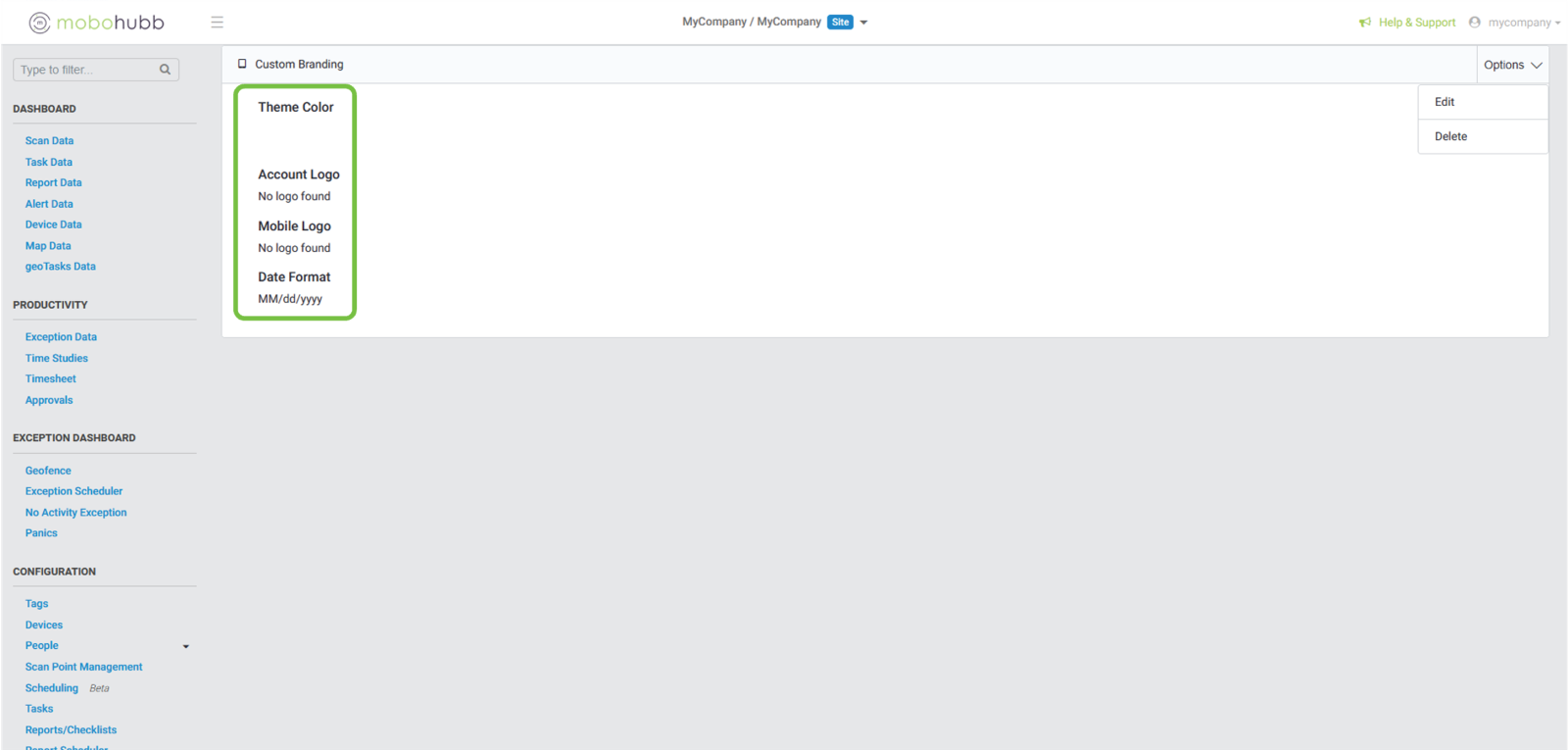
Task: Open the Scan Data link
Action: point(49,141)
